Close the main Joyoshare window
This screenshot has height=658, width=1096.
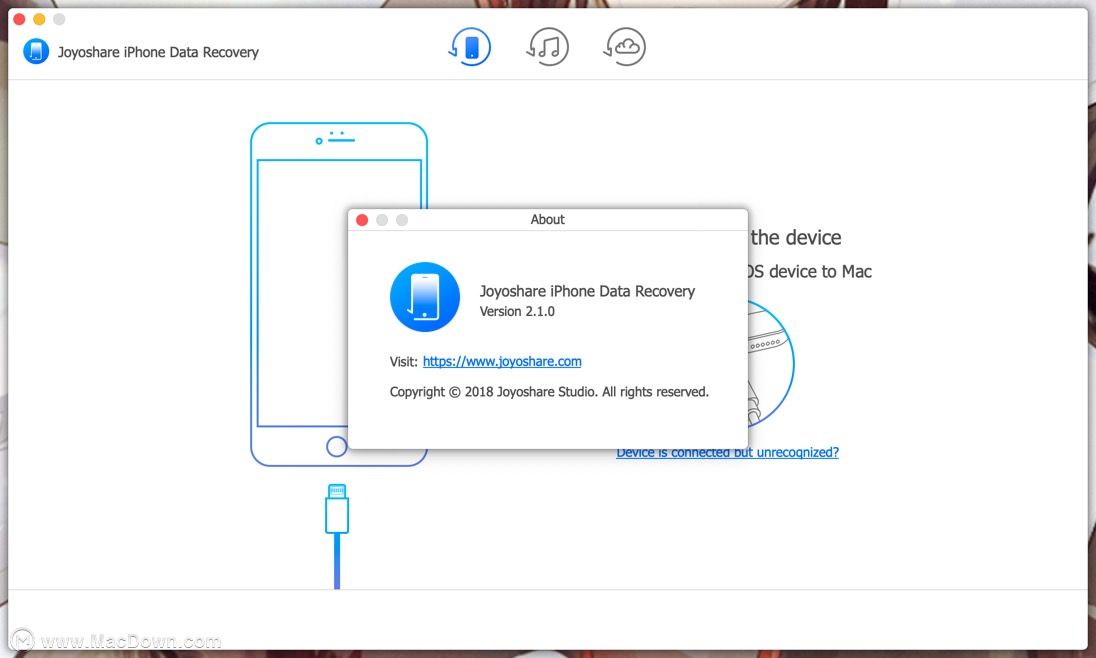19,20
